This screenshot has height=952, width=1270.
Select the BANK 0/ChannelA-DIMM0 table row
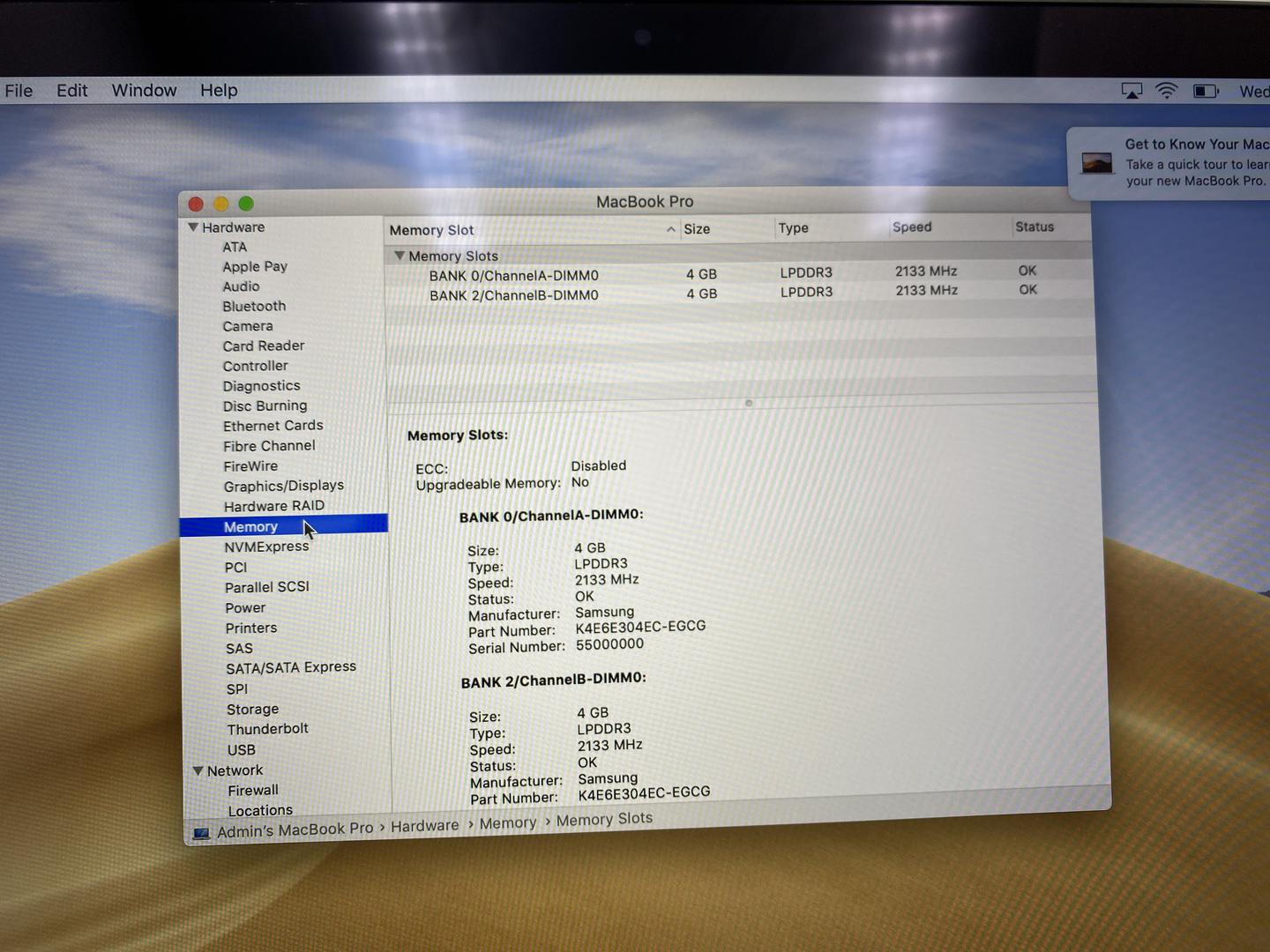click(x=739, y=274)
